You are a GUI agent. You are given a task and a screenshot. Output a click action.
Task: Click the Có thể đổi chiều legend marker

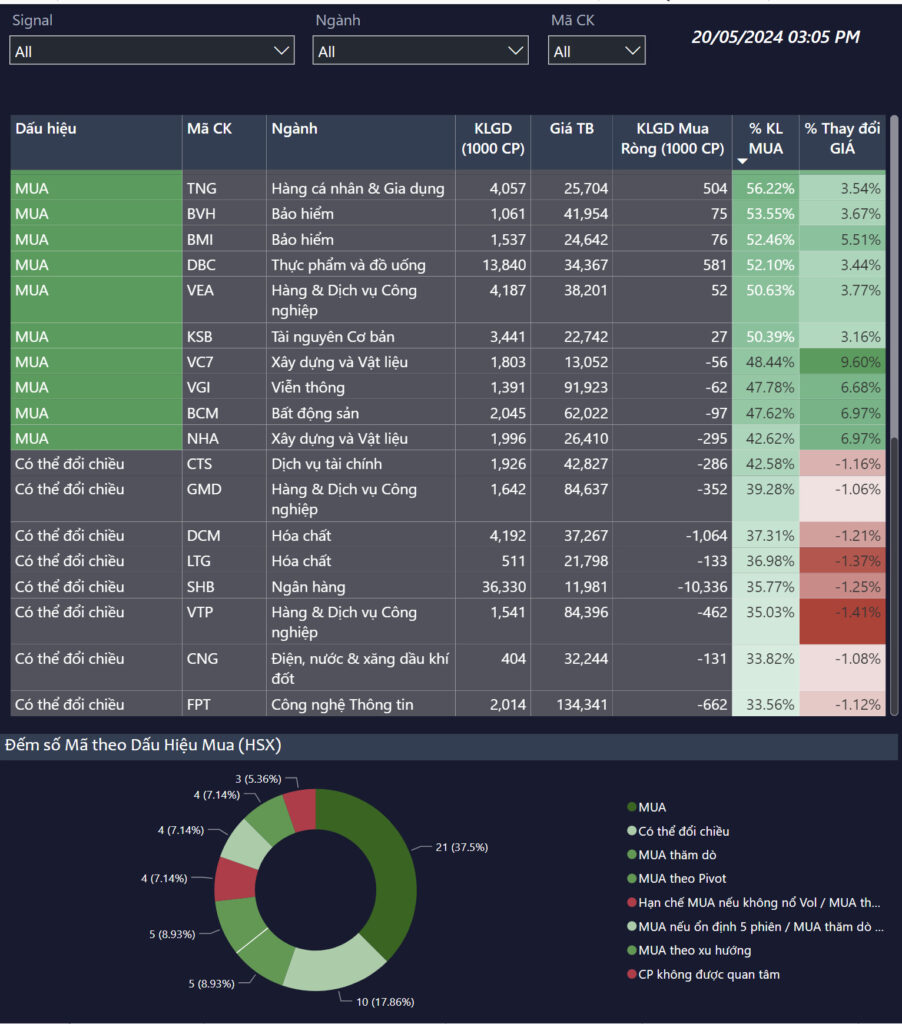tap(631, 831)
